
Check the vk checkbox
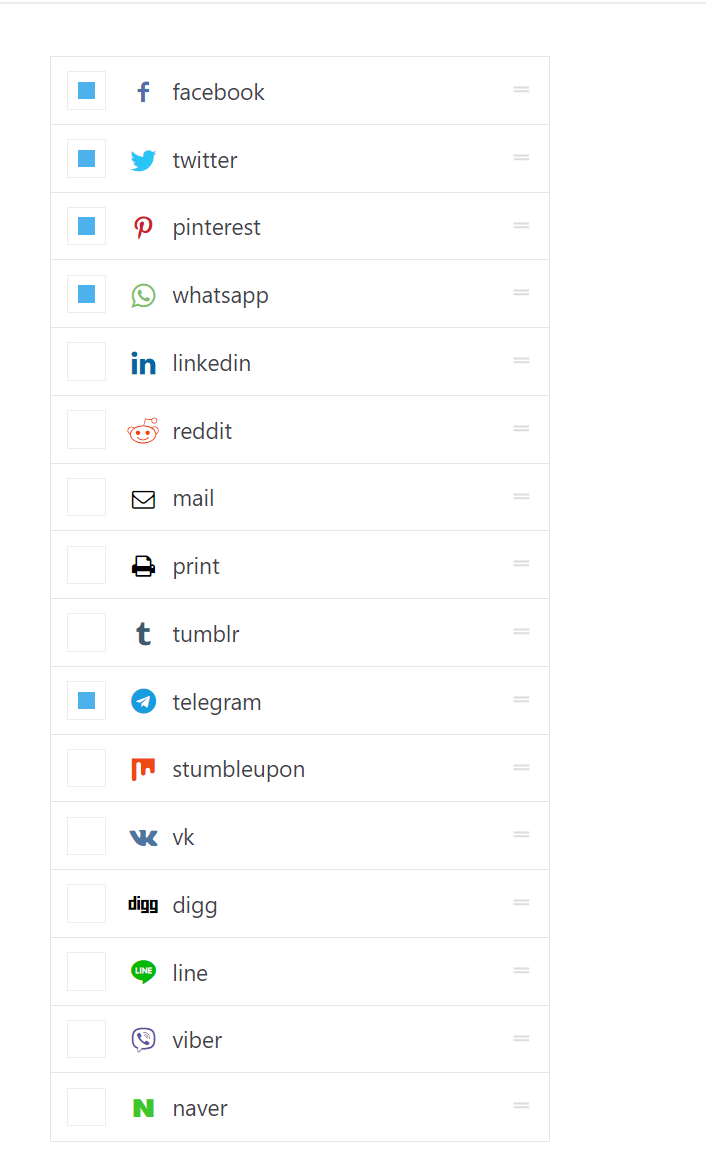86,836
